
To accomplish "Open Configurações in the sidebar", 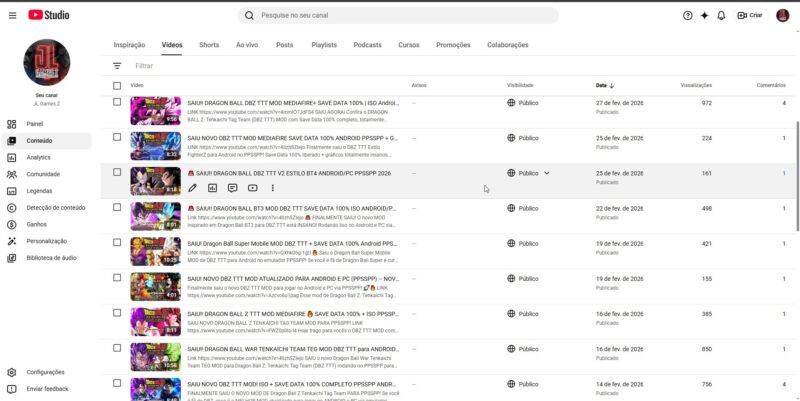I will coord(46,372).
